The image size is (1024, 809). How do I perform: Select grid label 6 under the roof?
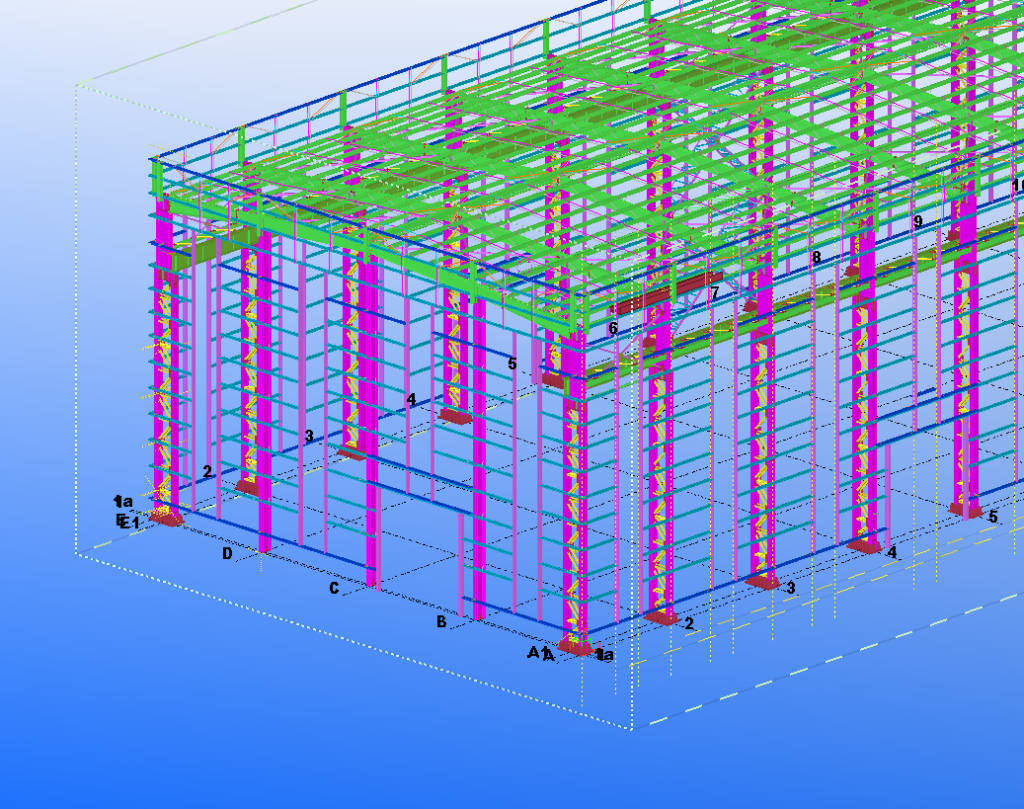[x=613, y=328]
